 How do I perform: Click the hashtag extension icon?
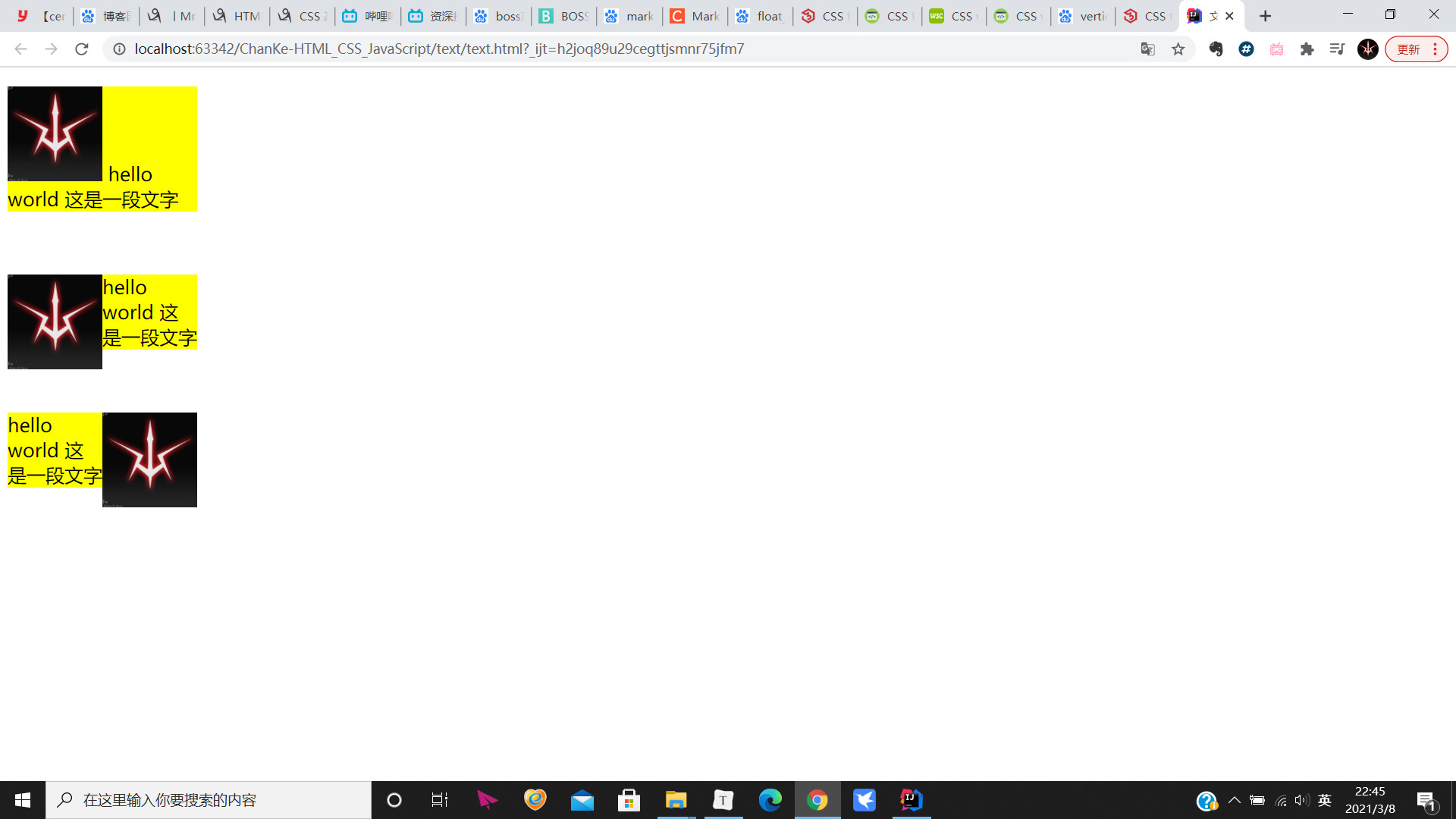click(1246, 49)
